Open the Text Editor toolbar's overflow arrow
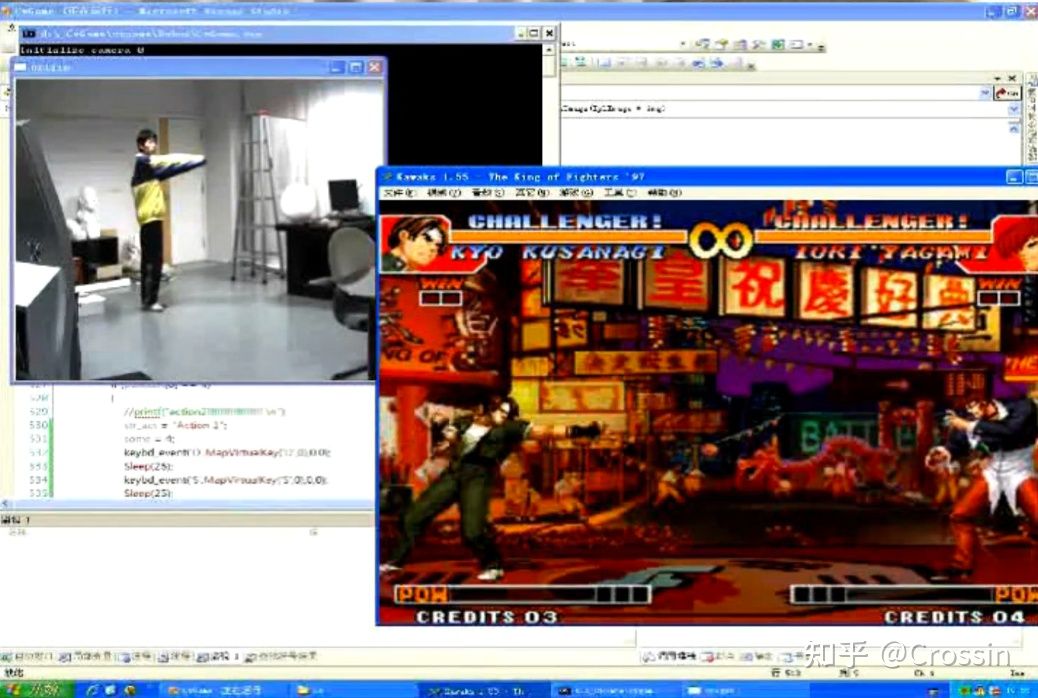The image size is (1038, 698). click(751, 65)
